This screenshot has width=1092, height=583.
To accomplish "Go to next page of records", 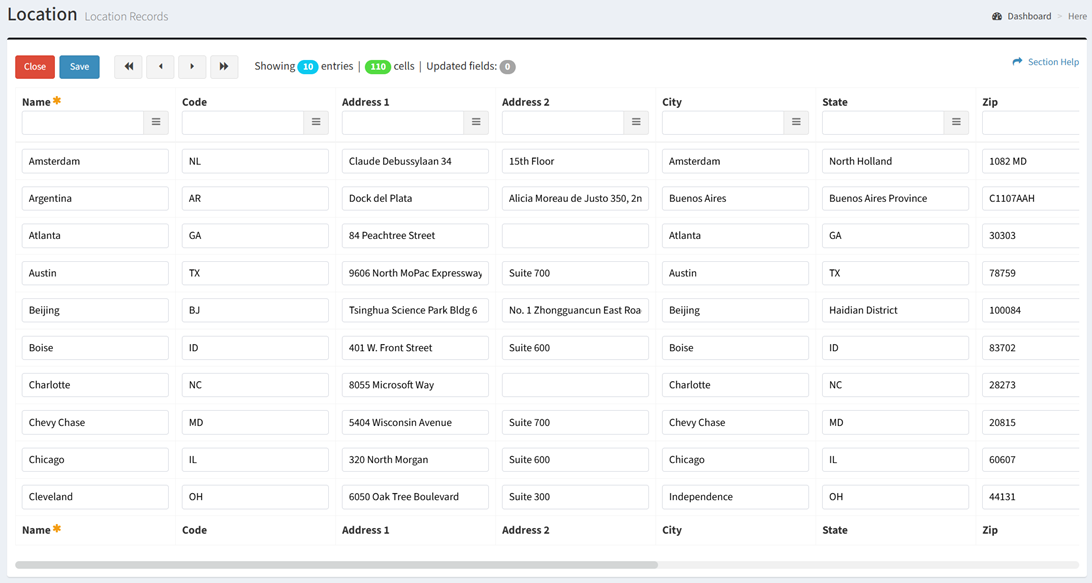I will click(x=192, y=67).
